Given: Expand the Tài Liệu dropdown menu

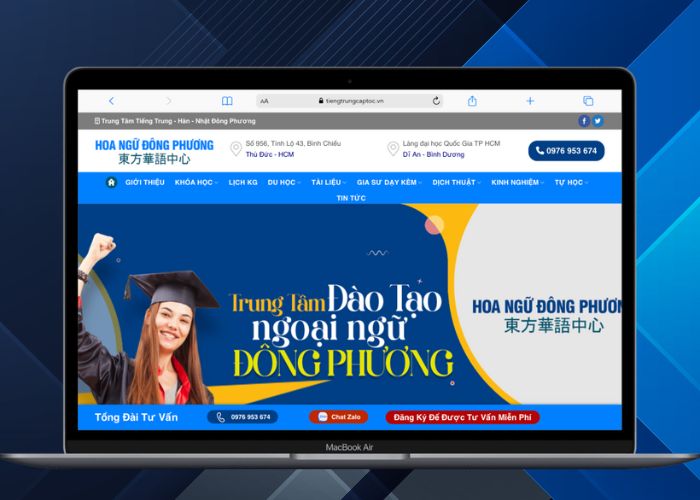Looking at the screenshot, I should pyautogui.click(x=329, y=182).
